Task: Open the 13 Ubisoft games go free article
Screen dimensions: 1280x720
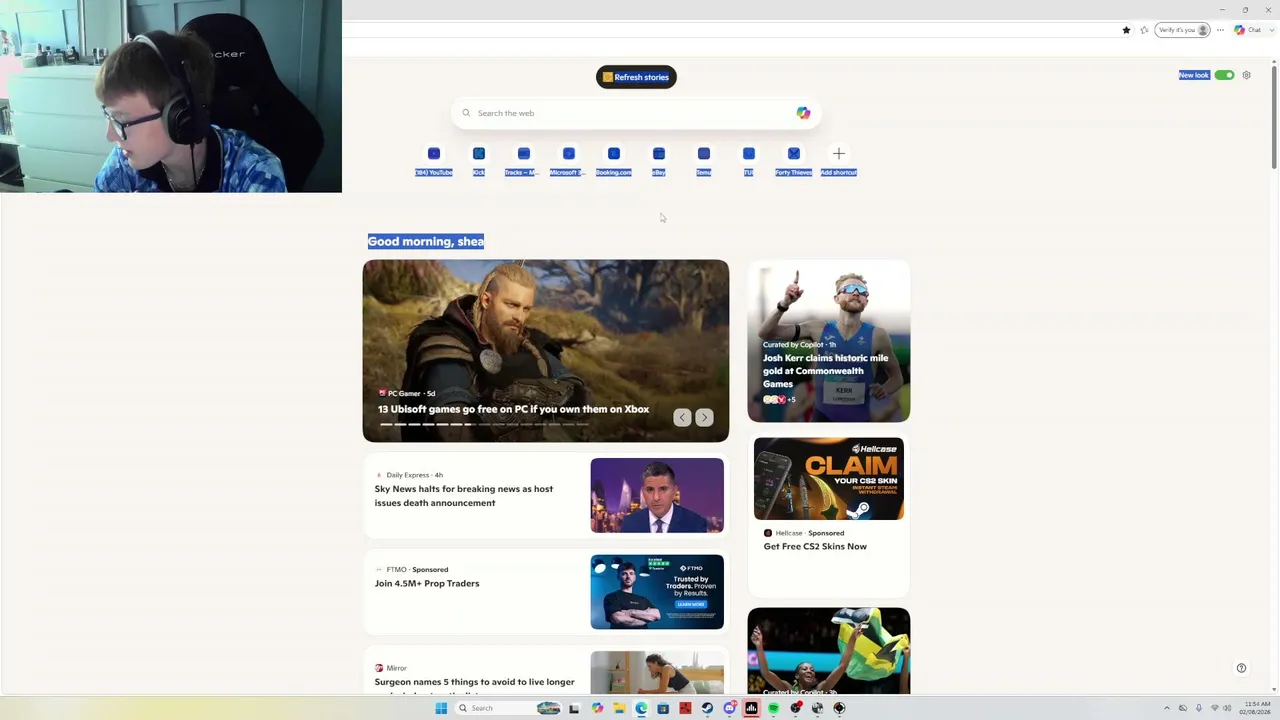Action: (513, 409)
